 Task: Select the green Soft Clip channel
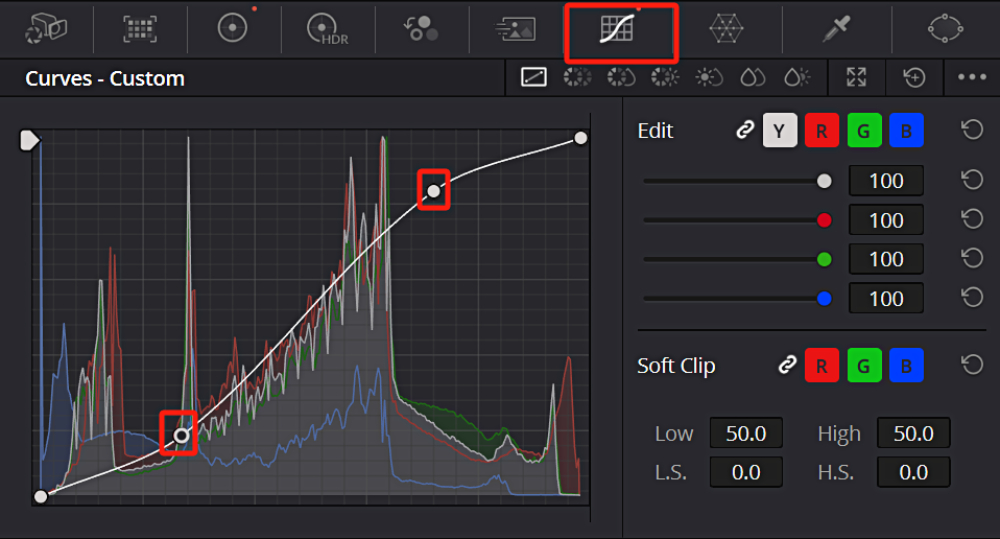864,365
